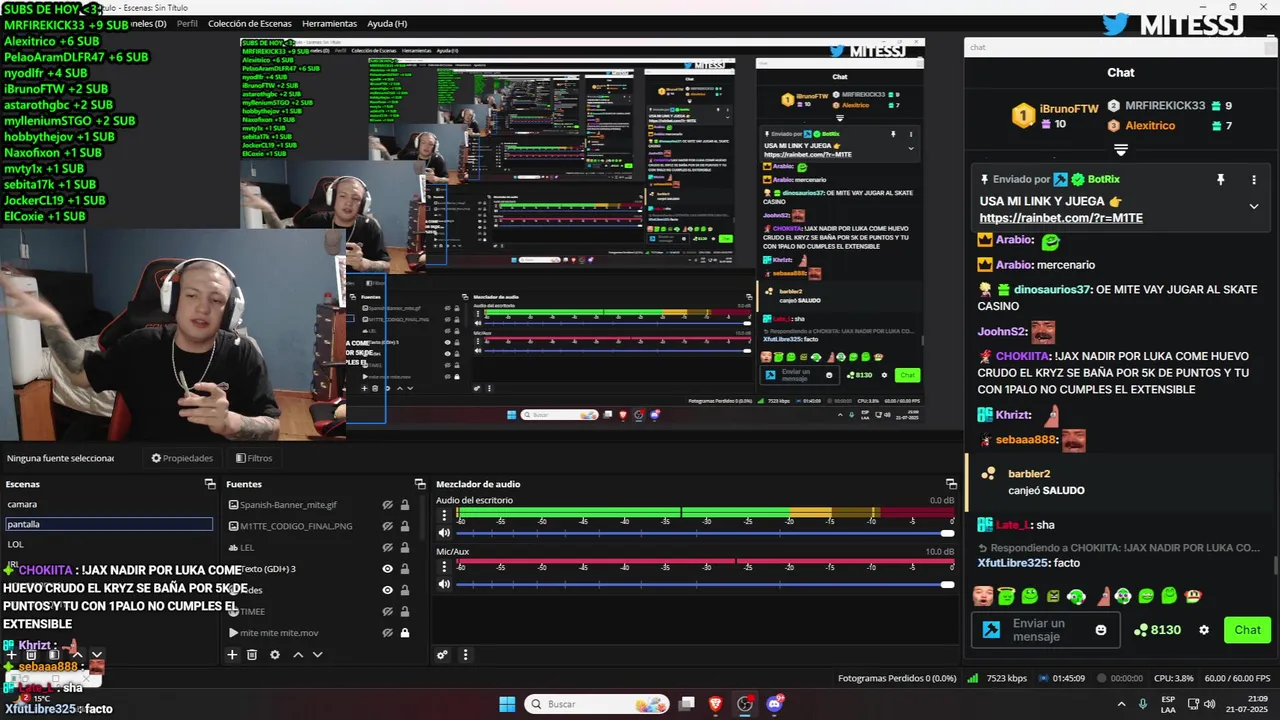1280x720 pixels.
Task: Open Discord from the taskbar
Action: tap(774, 704)
